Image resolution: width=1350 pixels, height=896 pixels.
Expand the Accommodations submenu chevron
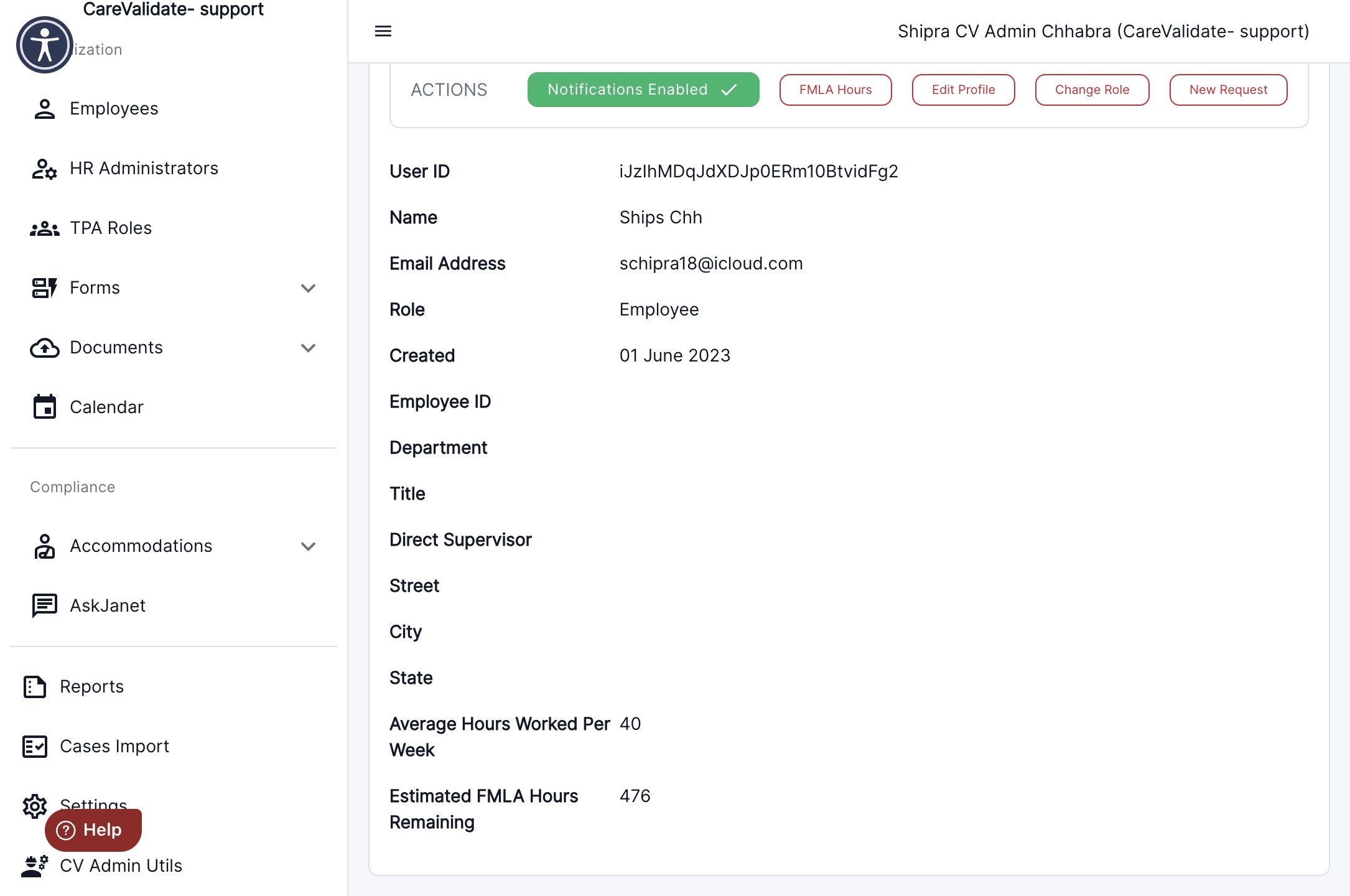coord(308,546)
